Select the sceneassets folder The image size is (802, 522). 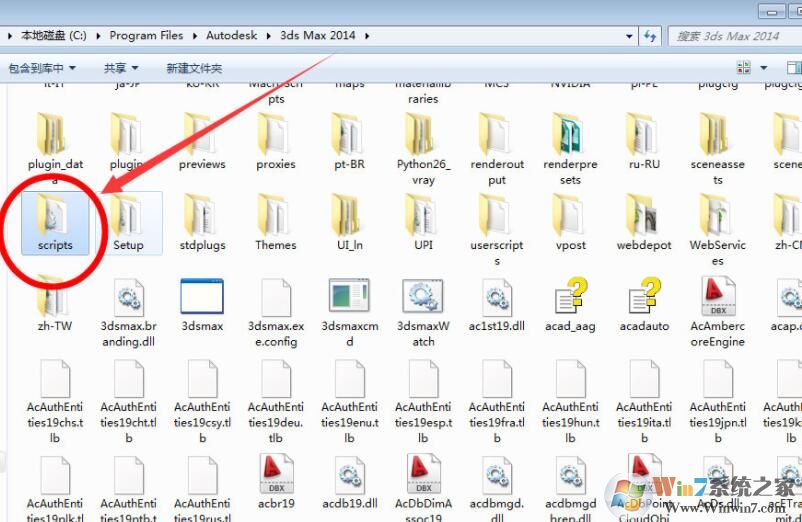[718, 149]
